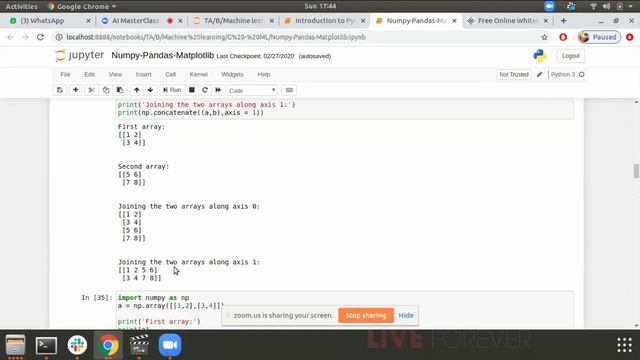This screenshot has width=640, height=360.
Task: Click the Zoom tray icon in top bar
Action: pos(549,6)
